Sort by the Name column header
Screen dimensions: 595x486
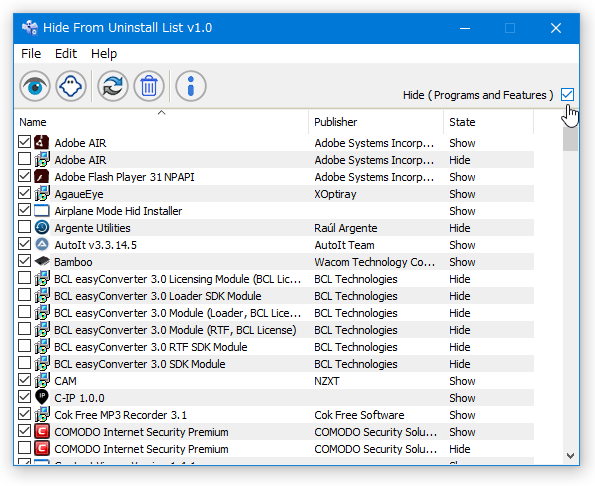click(x=162, y=122)
